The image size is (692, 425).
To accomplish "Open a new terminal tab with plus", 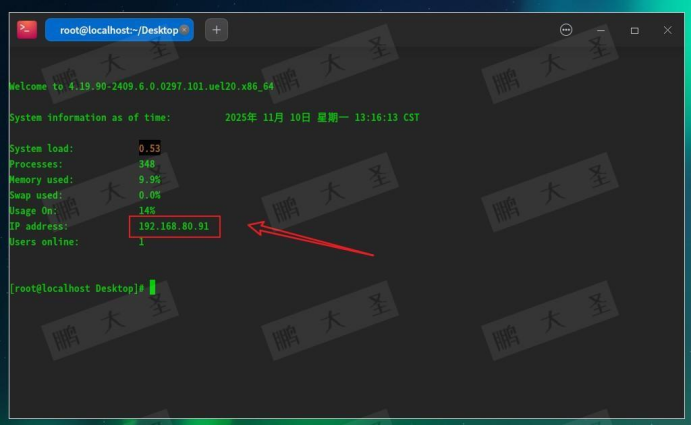I will pos(216,30).
